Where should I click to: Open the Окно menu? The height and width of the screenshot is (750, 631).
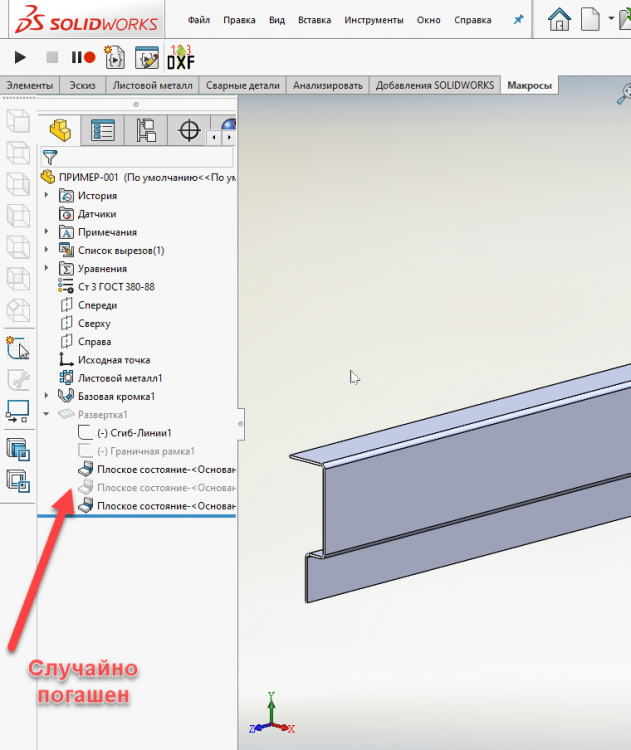[428, 20]
